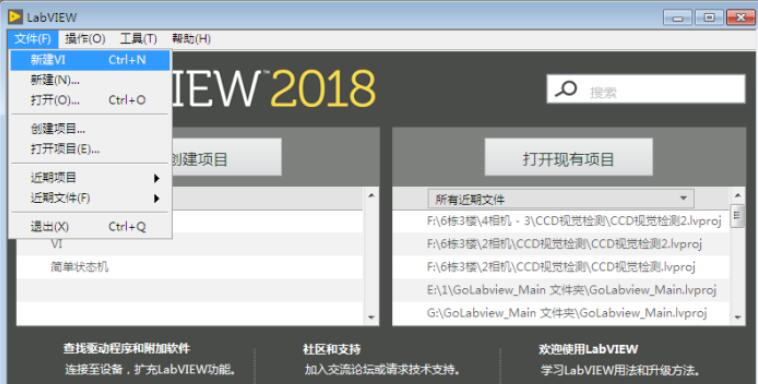Screen dimensions: 758x384
Task: Select 打开项目(E)... menu entry
Action: pos(90,149)
